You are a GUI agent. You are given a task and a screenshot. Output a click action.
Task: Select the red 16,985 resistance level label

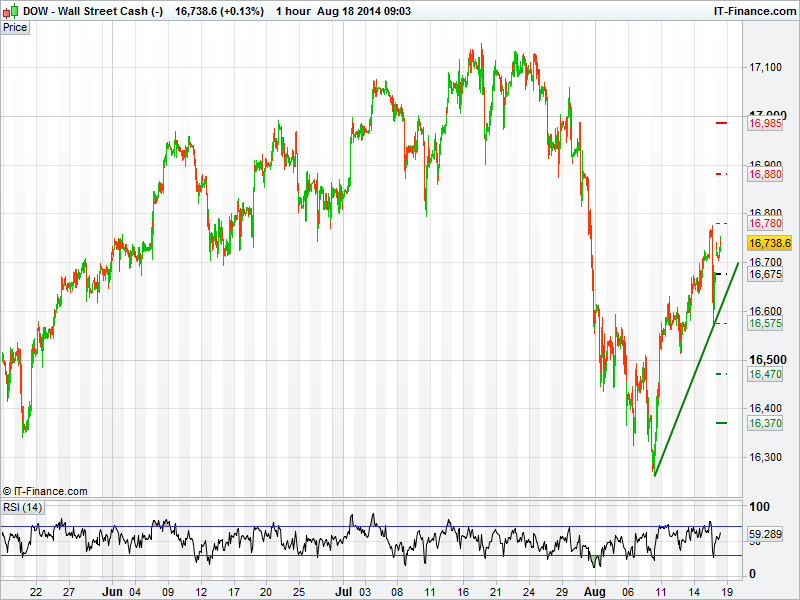pyautogui.click(x=765, y=124)
